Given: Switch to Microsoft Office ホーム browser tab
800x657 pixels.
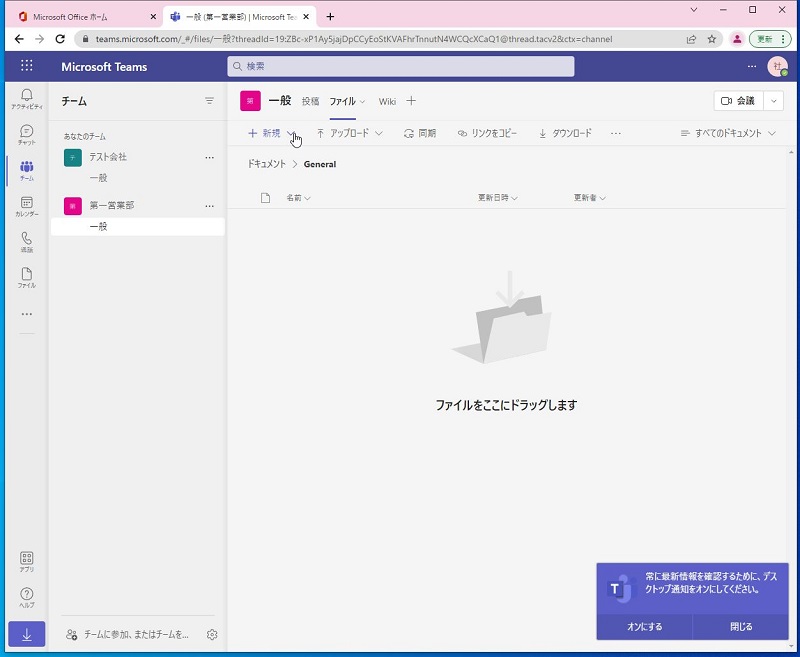Looking at the screenshot, I should pyautogui.click(x=87, y=17).
